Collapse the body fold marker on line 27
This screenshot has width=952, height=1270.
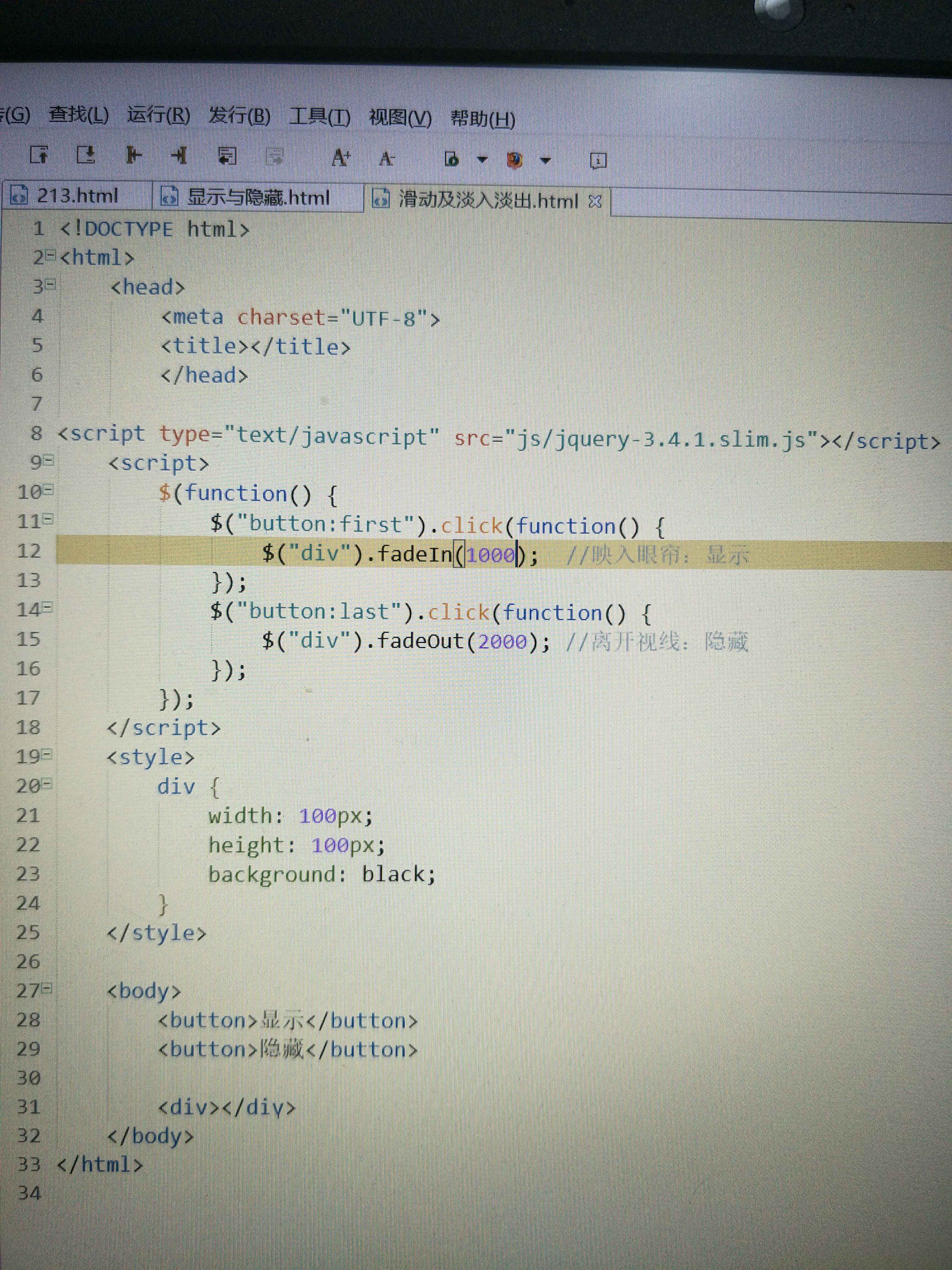[47, 988]
